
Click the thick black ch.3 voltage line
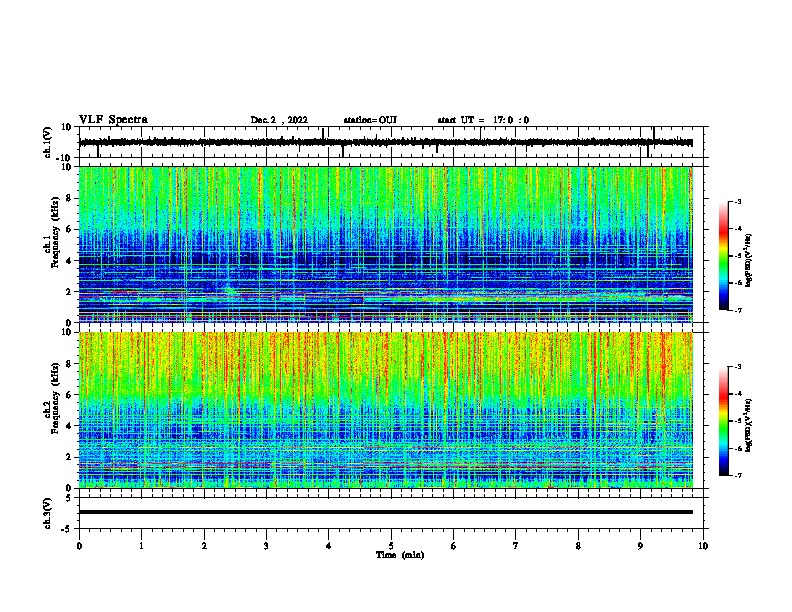tap(386, 512)
